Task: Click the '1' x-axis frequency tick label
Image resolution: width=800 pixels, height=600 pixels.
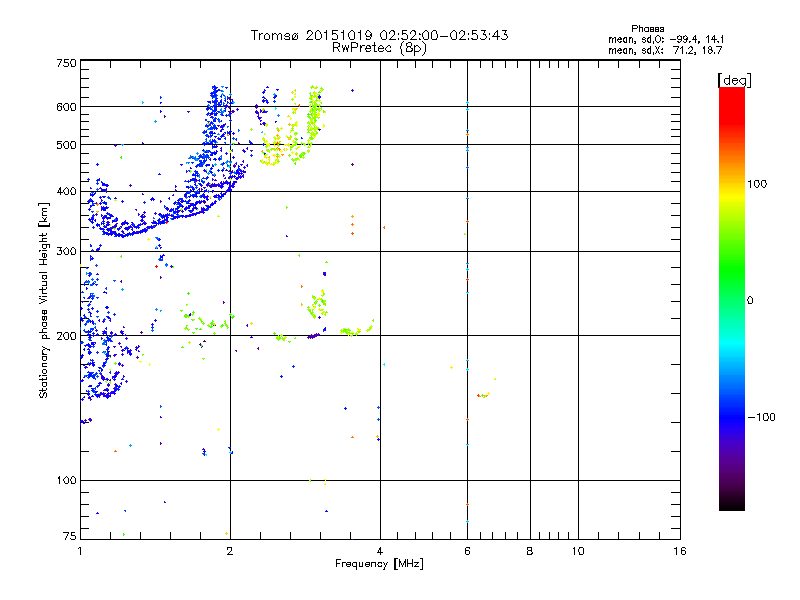Action: tap(80, 551)
